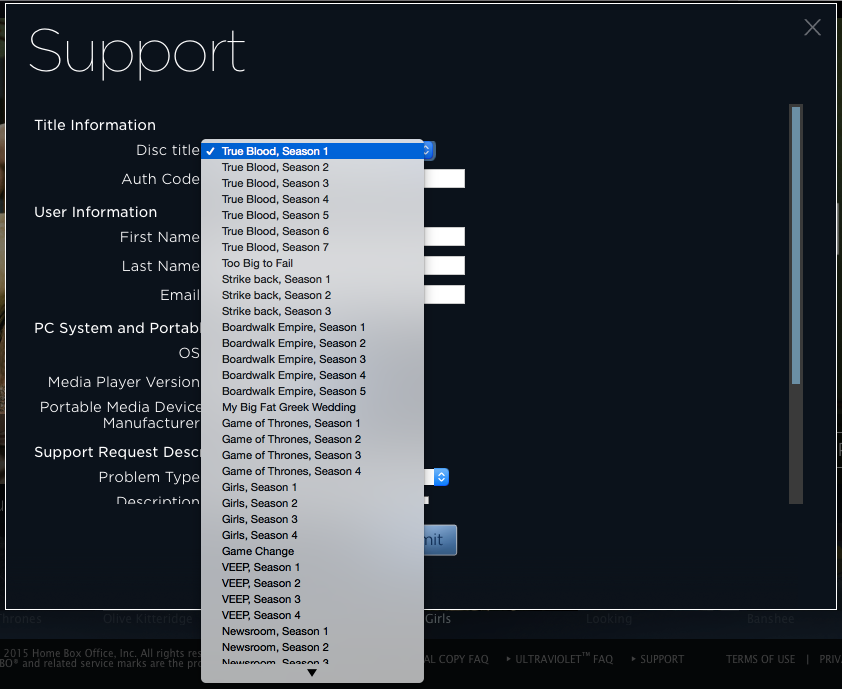The width and height of the screenshot is (842, 689).
Task: Select True Blood, Season 3 option
Action: 313,183
